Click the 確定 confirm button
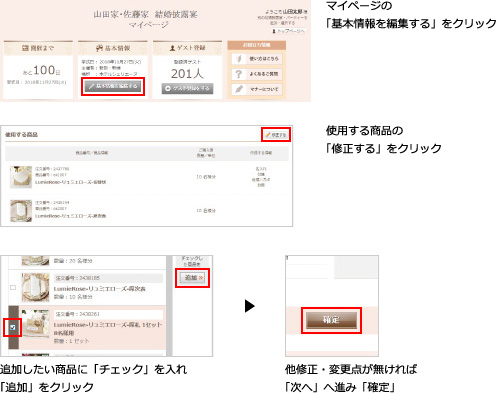Image resolution: width=497 pixels, height=394 pixels. click(331, 320)
